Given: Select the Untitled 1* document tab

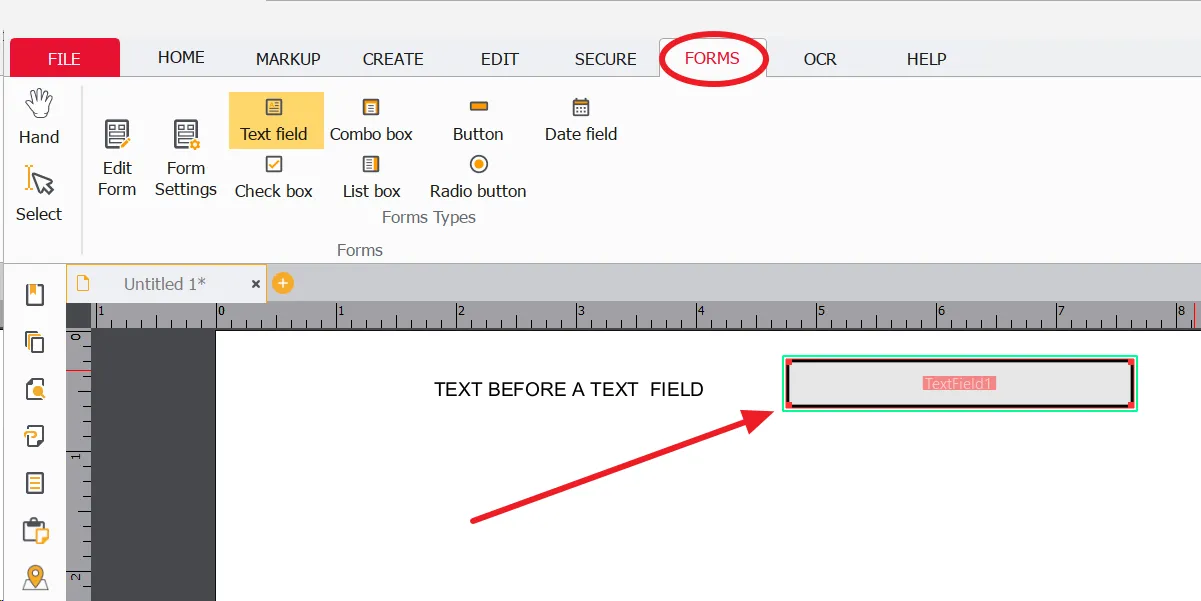Looking at the screenshot, I should point(165,284).
